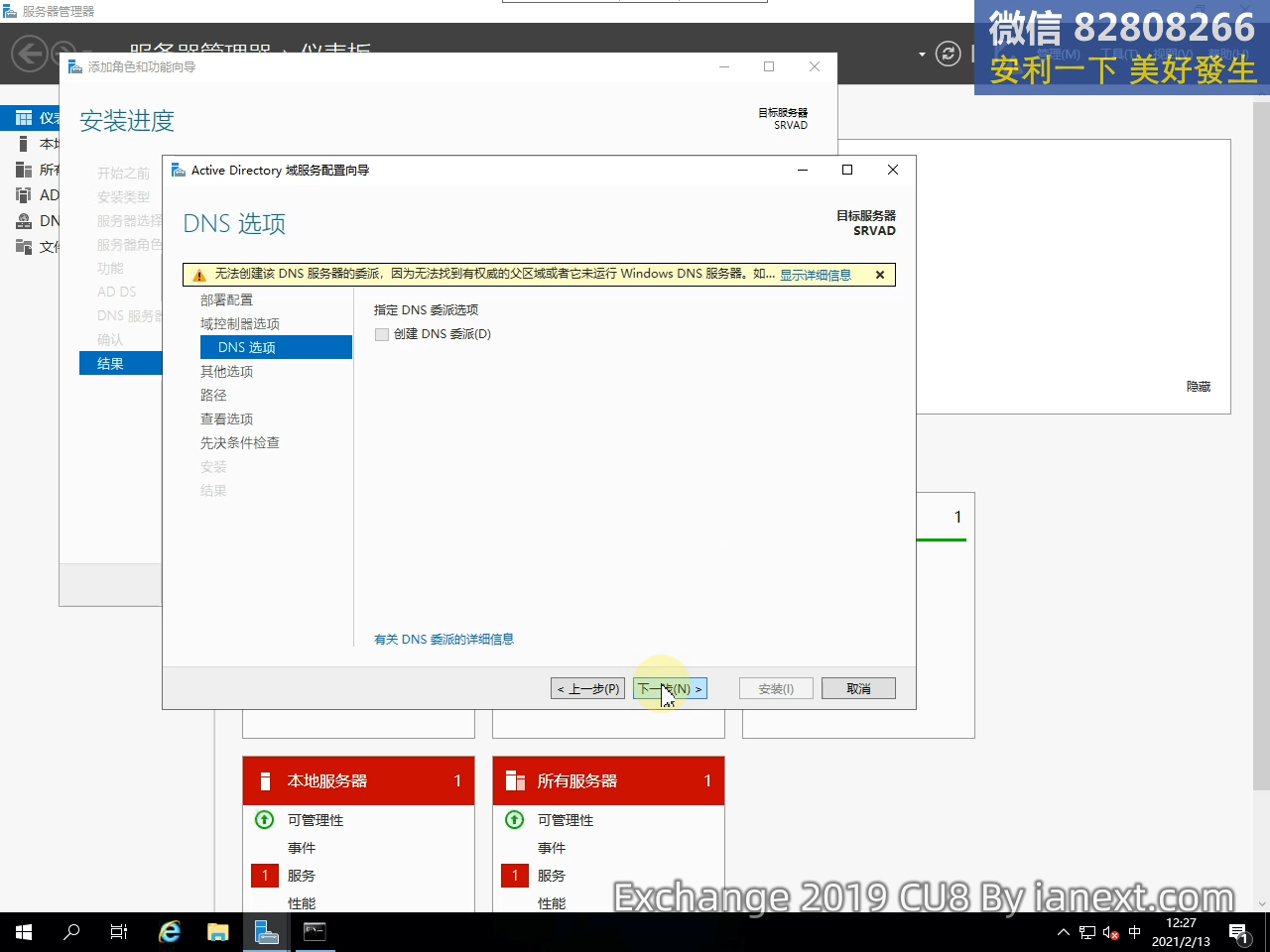Click network icon in system tray
This screenshot has width=1270, height=952.
[1087, 932]
